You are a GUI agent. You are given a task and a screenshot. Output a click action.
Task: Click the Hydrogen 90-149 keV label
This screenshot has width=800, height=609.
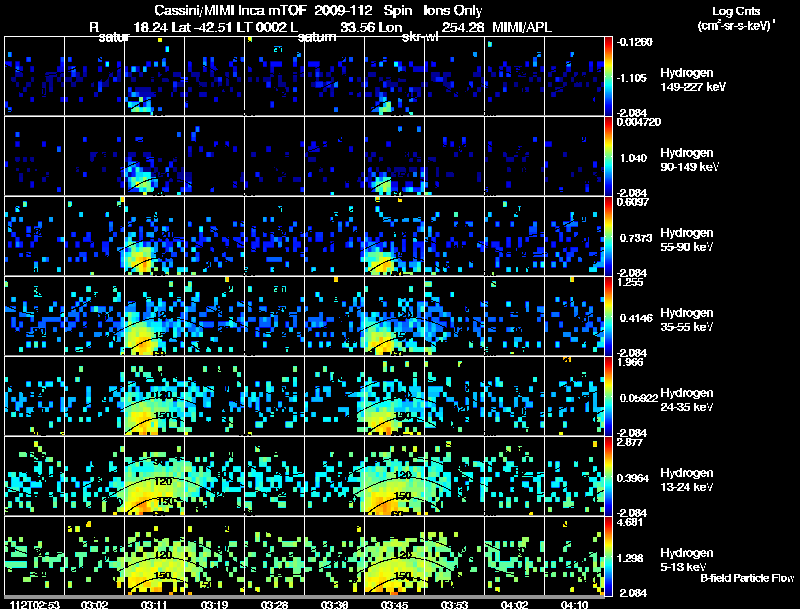(689, 160)
